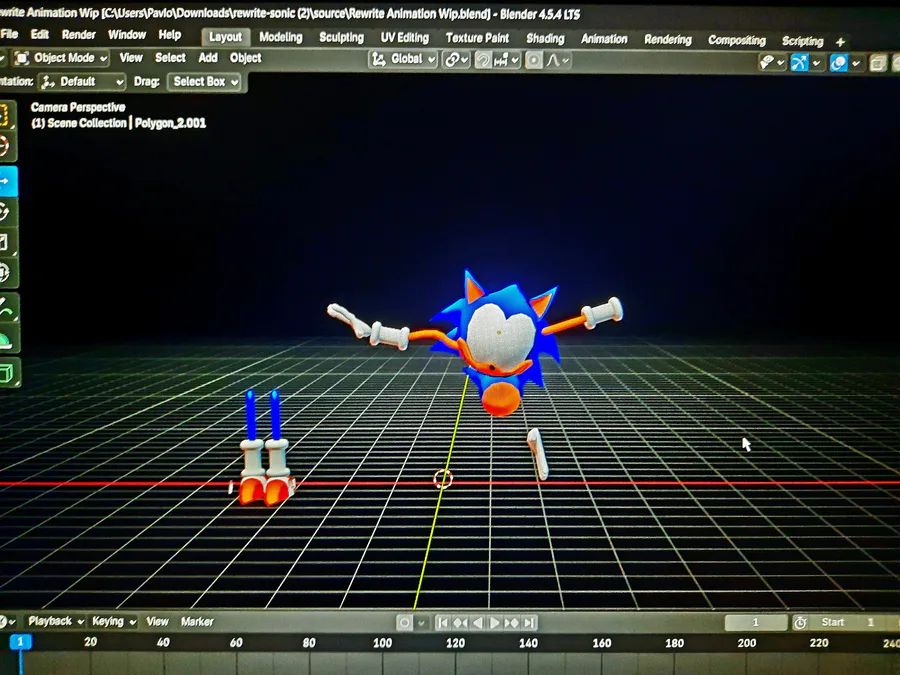
Task: Play the animation in reverse
Action: (x=477, y=623)
